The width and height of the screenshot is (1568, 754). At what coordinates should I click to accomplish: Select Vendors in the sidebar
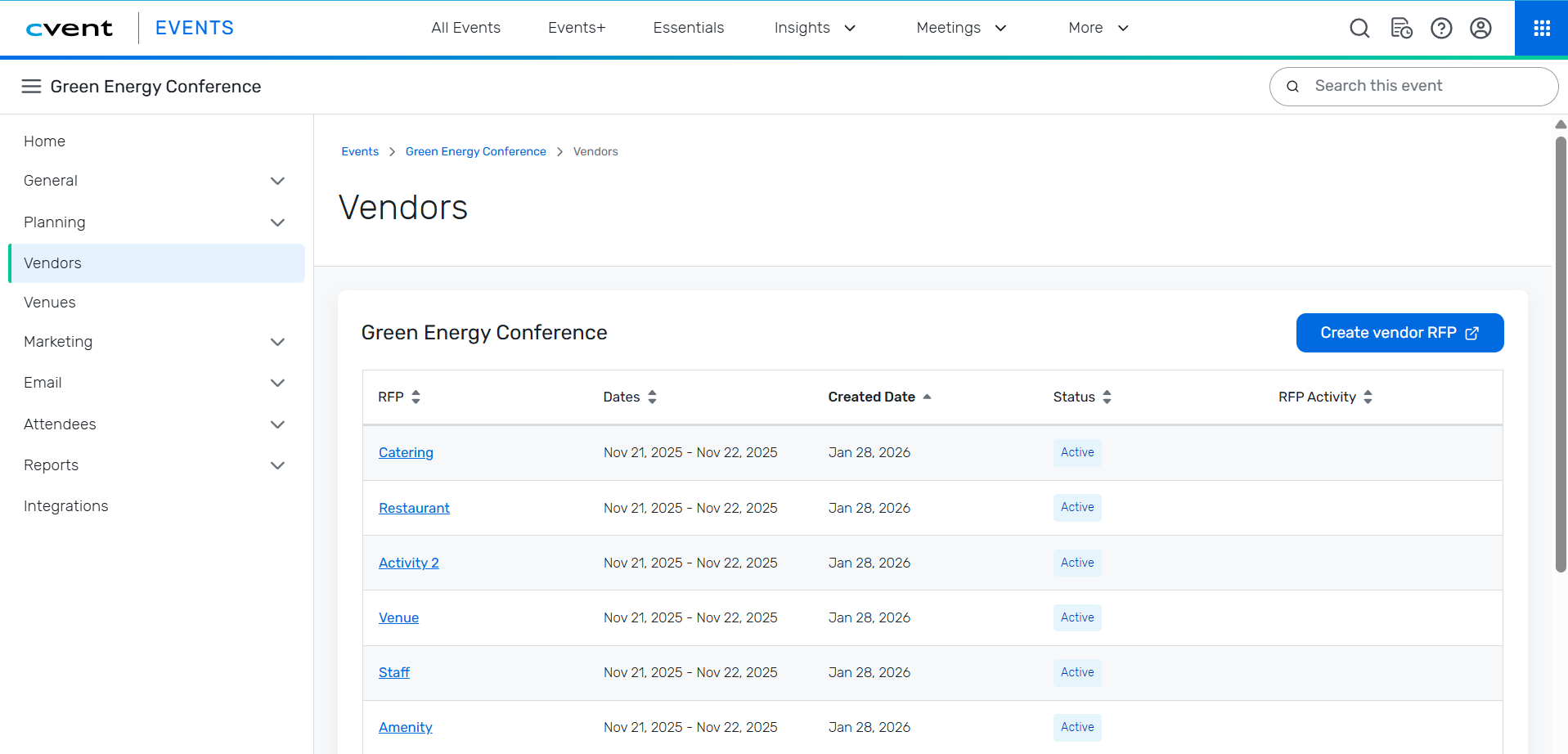click(155, 263)
